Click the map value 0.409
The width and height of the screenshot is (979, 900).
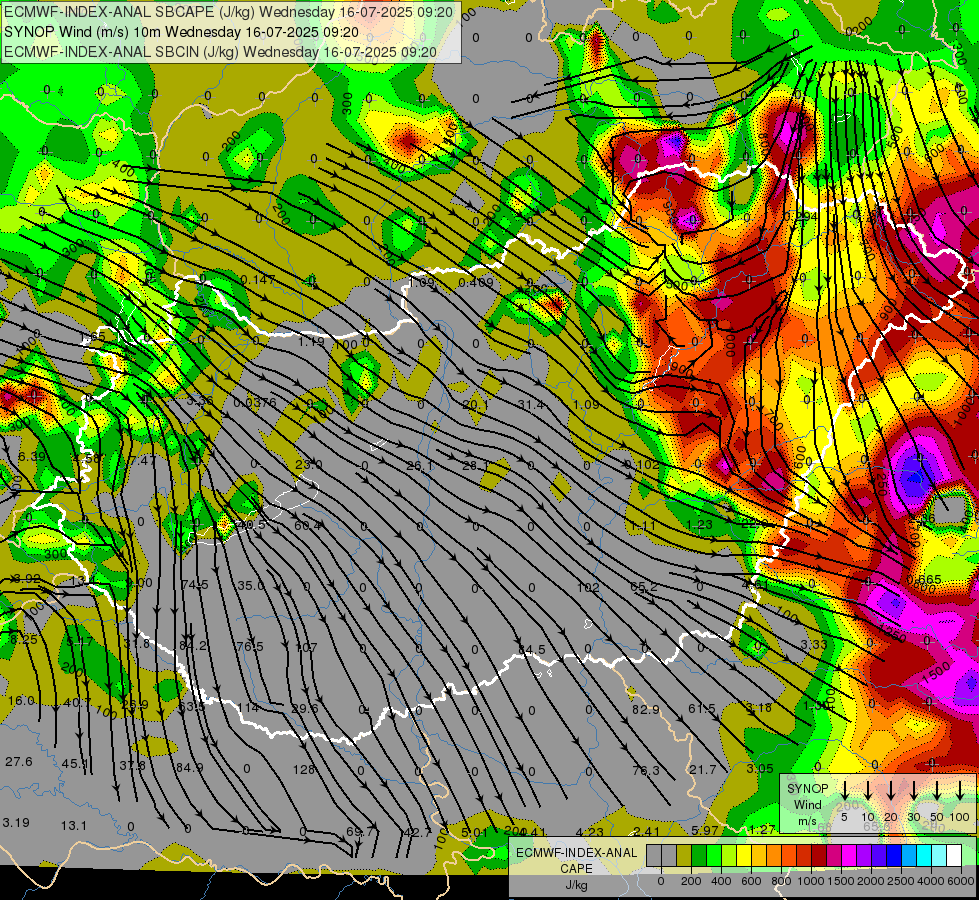coord(476,282)
